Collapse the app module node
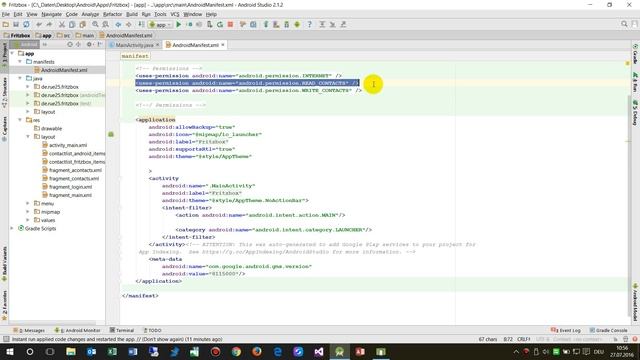 click(x=12, y=53)
